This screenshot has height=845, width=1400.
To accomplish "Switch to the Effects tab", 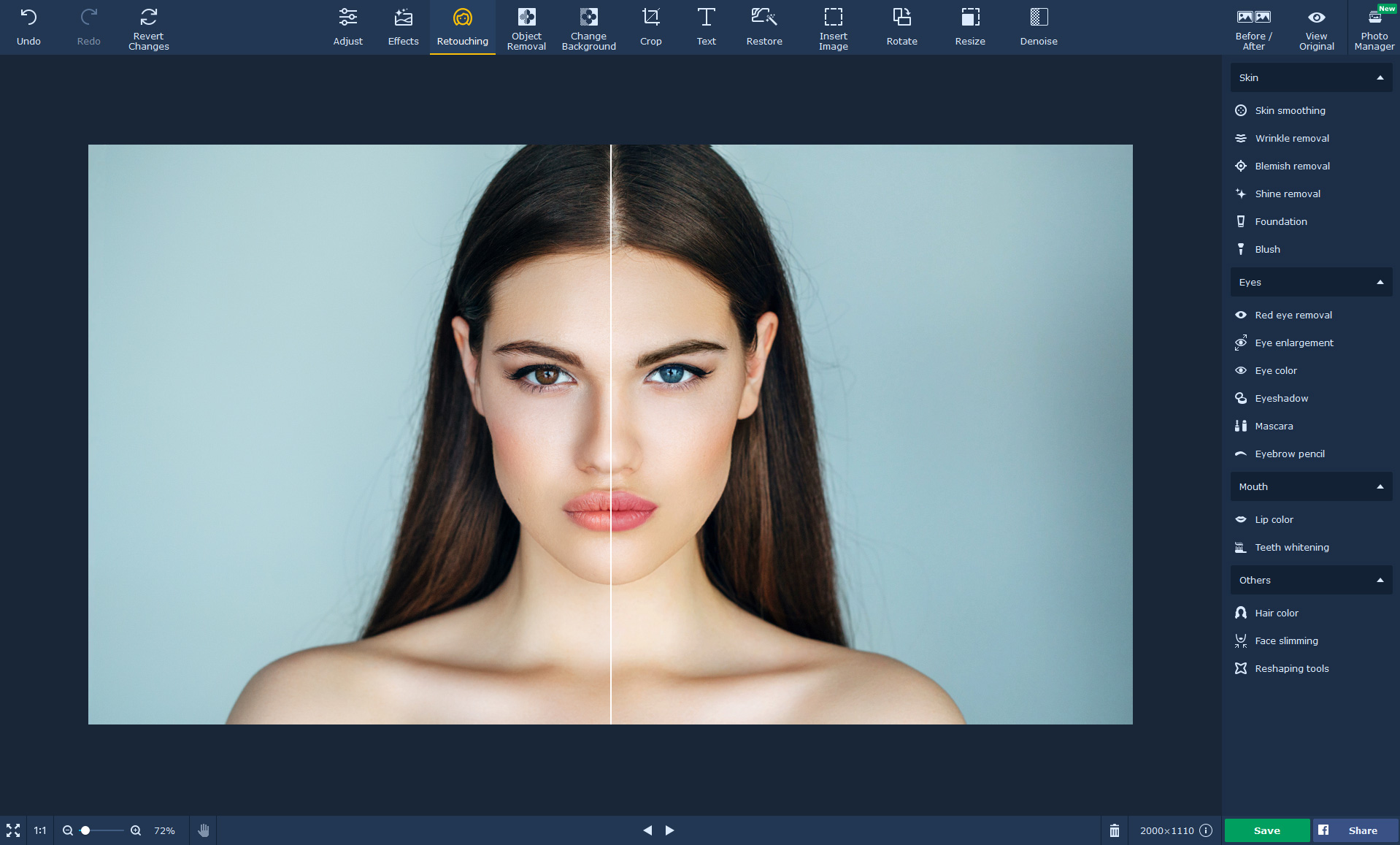I will 403,27.
